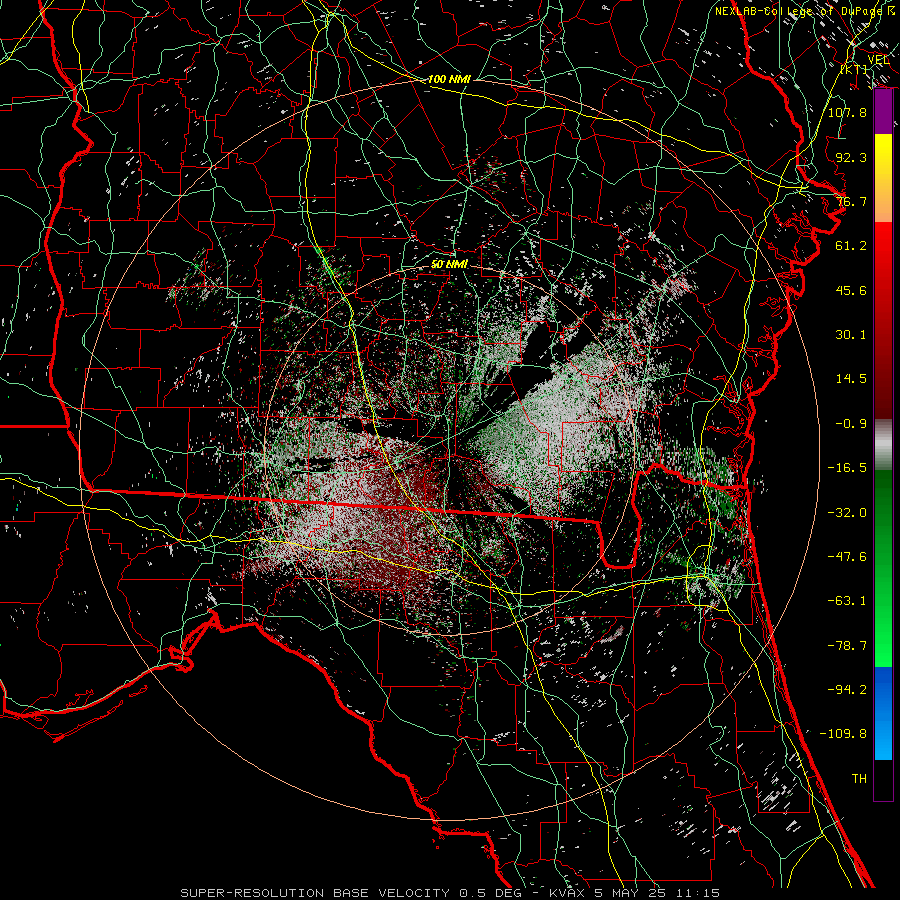Image resolution: width=900 pixels, height=900 pixels.
Task: Click the -47.6 velocity scale value
Action: [847, 557]
